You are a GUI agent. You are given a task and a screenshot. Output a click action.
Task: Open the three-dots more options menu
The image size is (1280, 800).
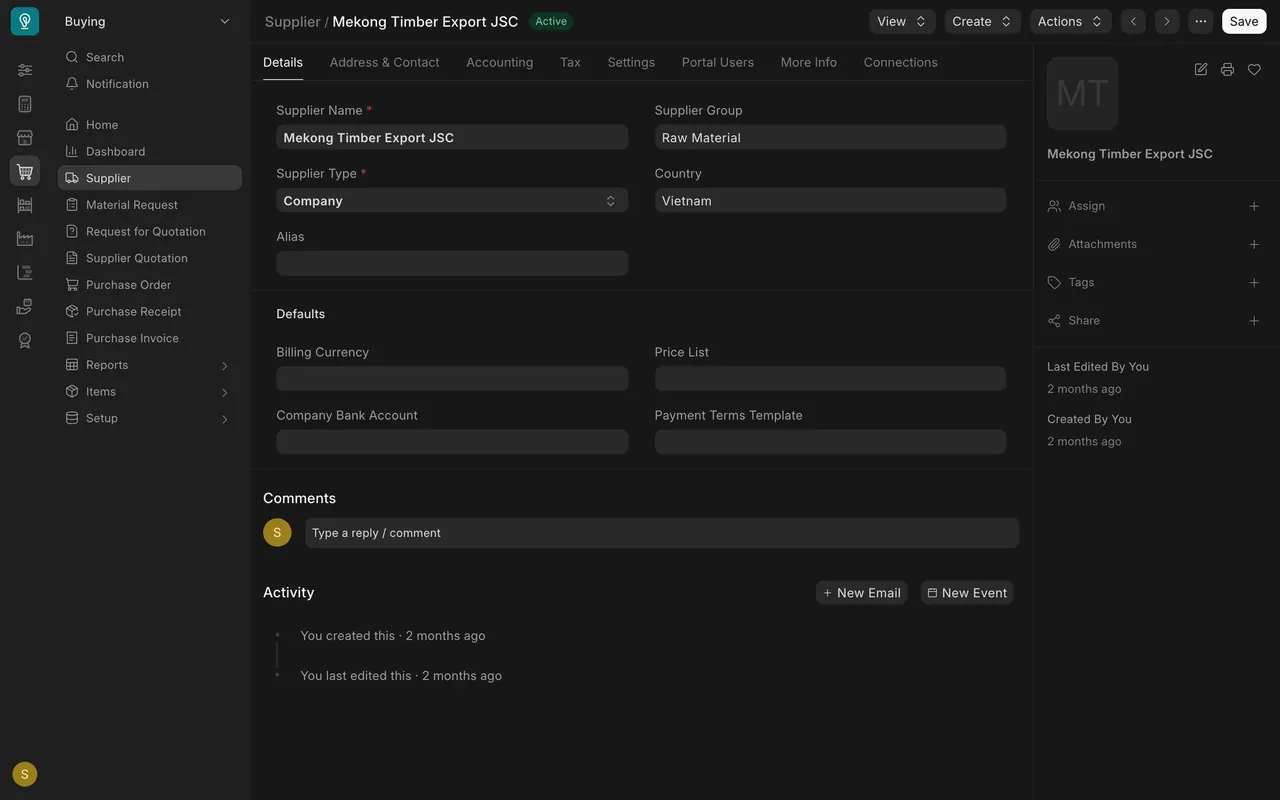click(x=1201, y=21)
